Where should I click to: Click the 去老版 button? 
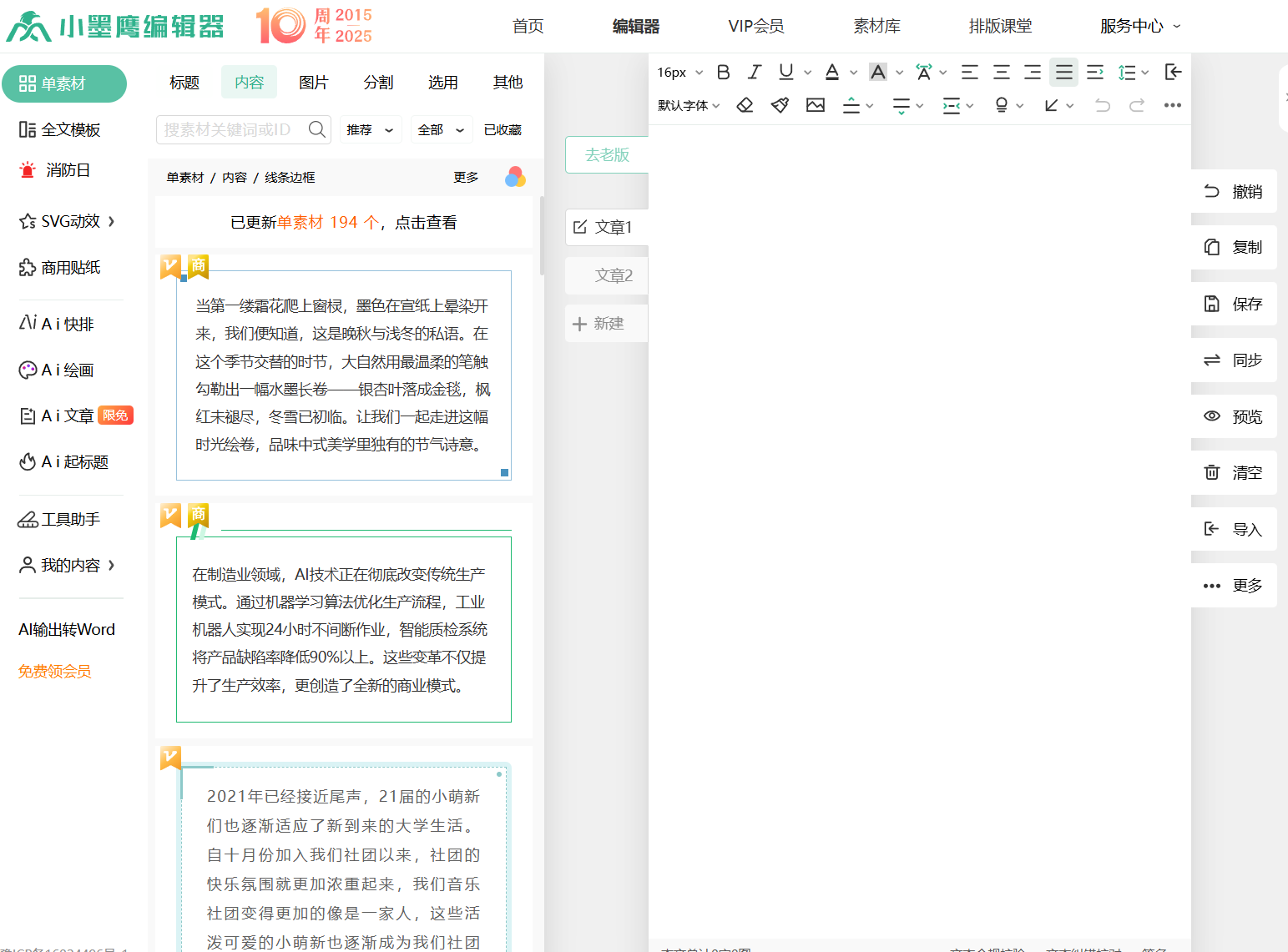(x=607, y=155)
